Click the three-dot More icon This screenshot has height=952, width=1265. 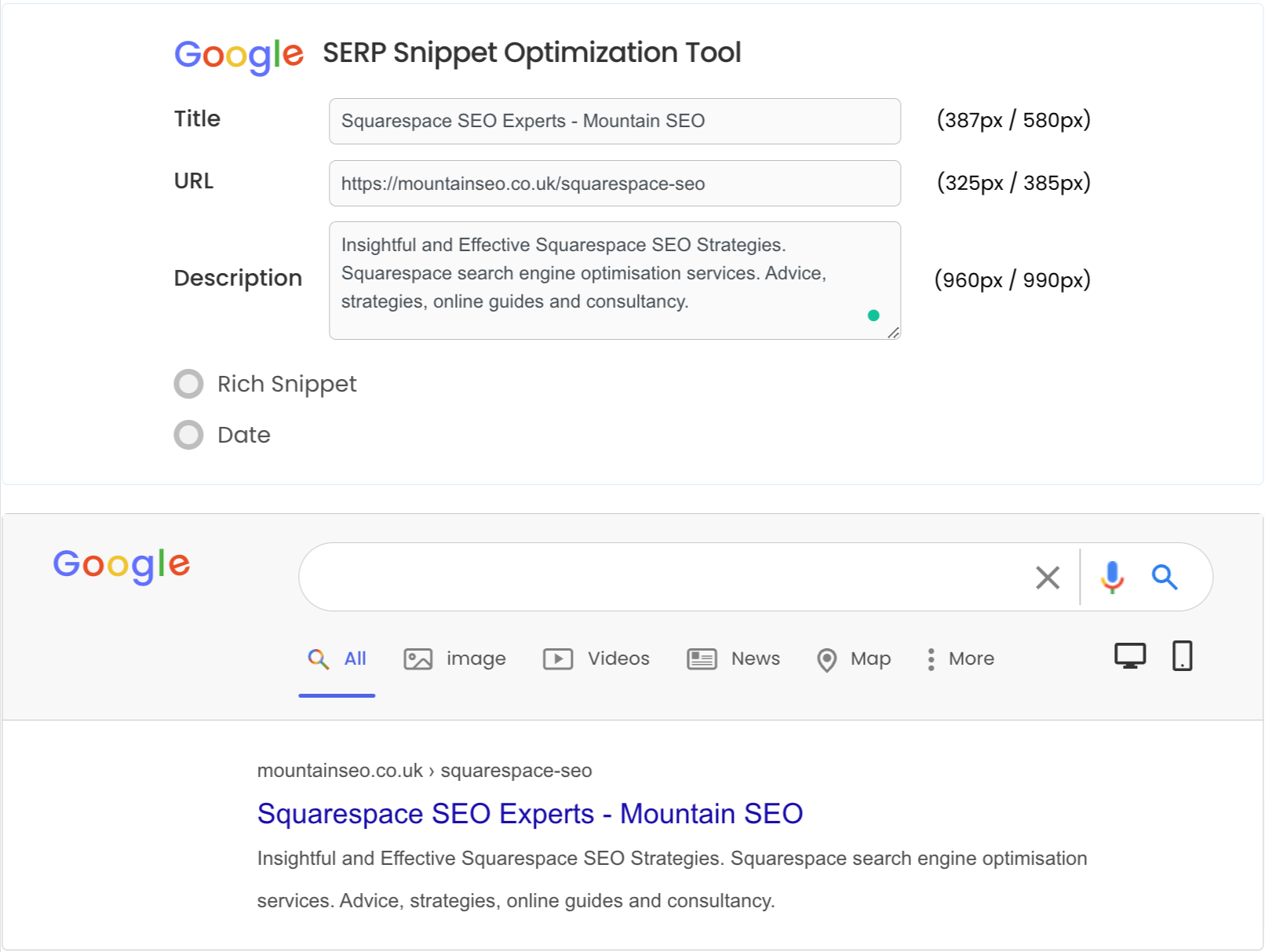coord(931,659)
